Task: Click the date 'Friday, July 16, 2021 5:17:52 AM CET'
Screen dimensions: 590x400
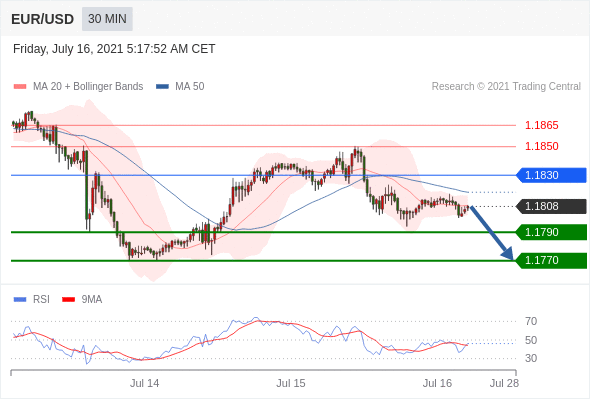Action: [114, 49]
